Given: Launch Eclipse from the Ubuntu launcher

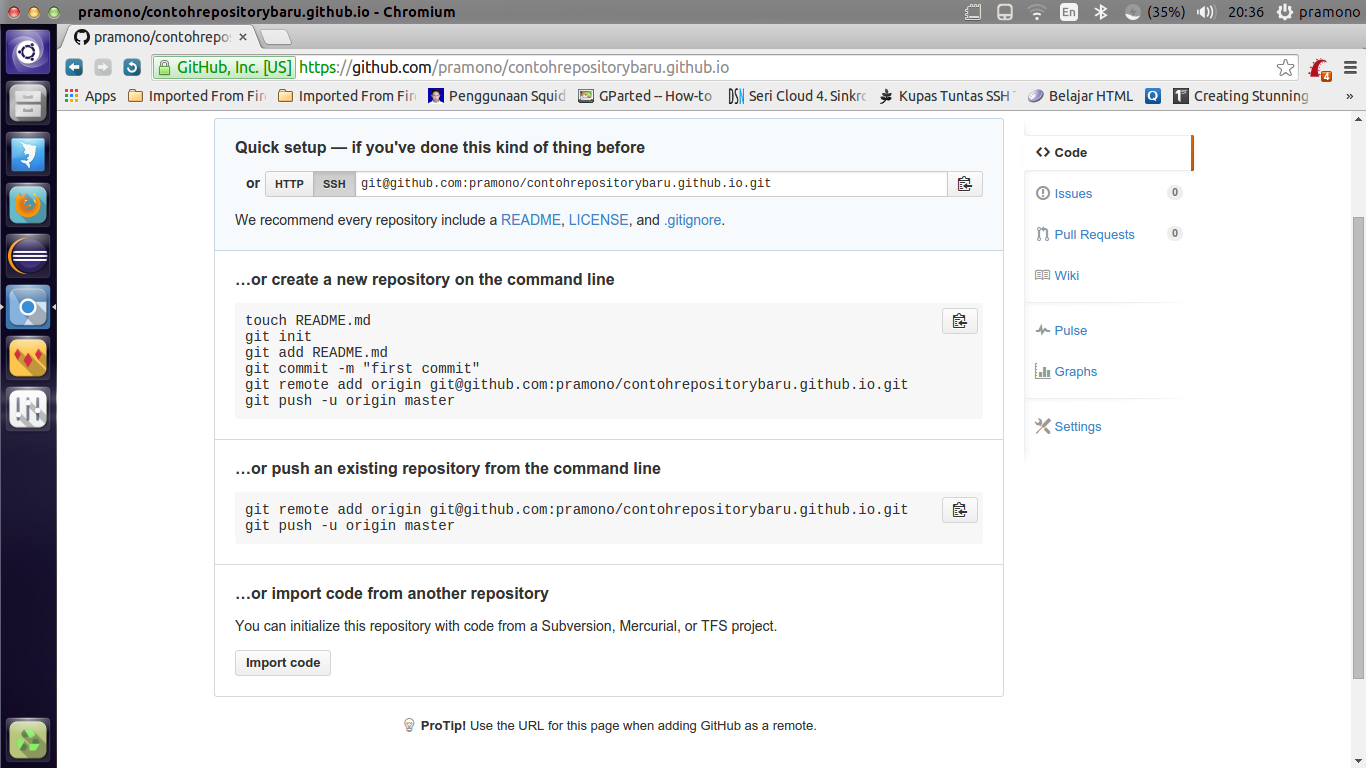Looking at the screenshot, I should click(x=28, y=257).
